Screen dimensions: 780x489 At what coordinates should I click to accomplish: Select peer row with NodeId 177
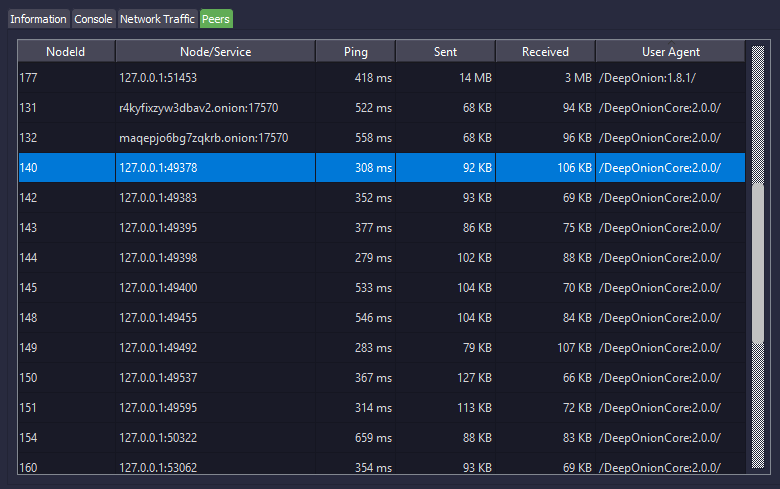(x=382, y=78)
